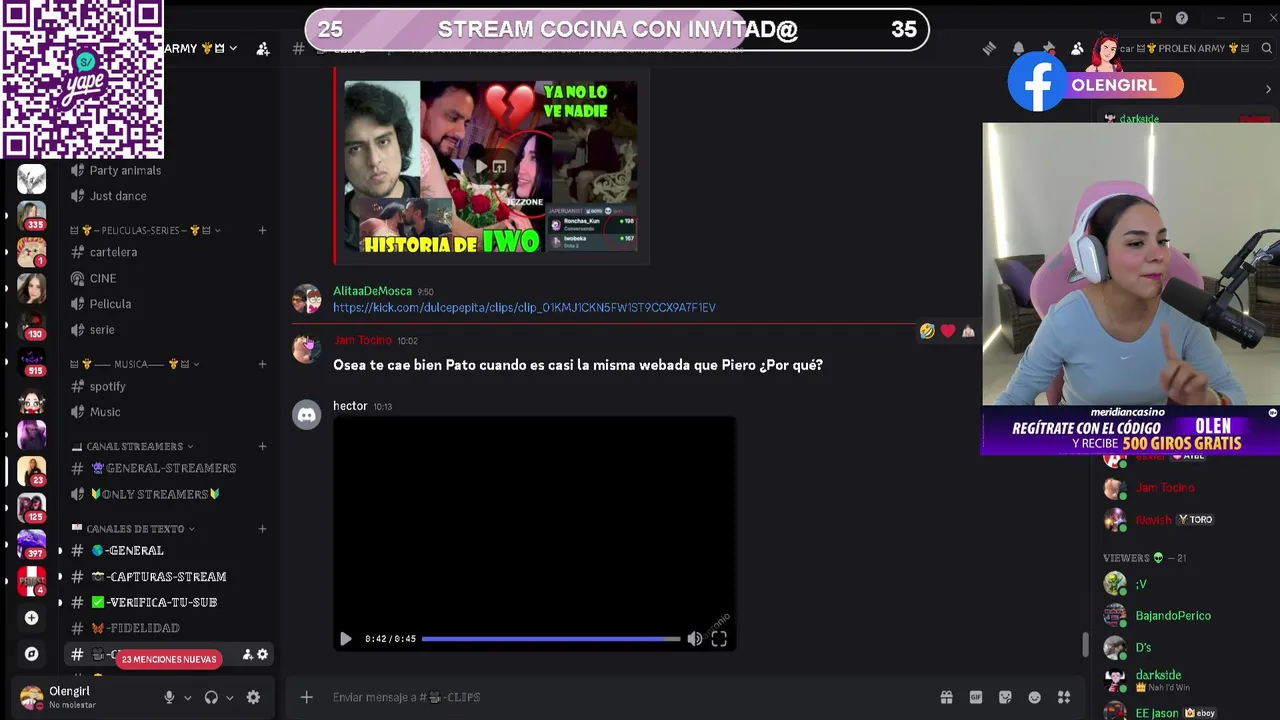Collapse the PELICULAS-SERIES category
Viewport: 1280px width, 720px height.
point(146,230)
